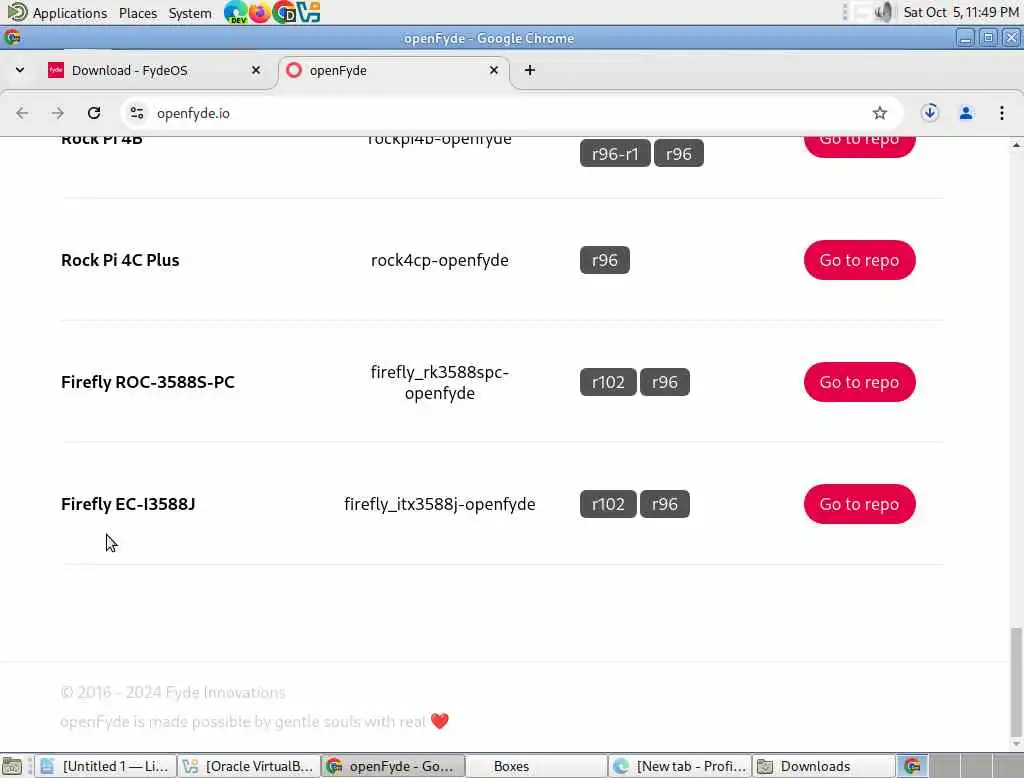Click the page vertical scrollbar thumb
Image resolution: width=1024 pixels, height=778 pixels.
click(x=1016, y=682)
